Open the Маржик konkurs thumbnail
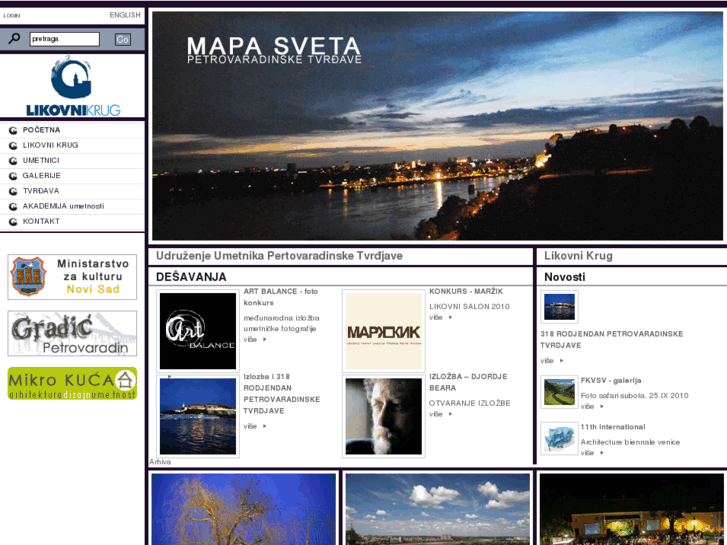The image size is (727, 545). (384, 331)
